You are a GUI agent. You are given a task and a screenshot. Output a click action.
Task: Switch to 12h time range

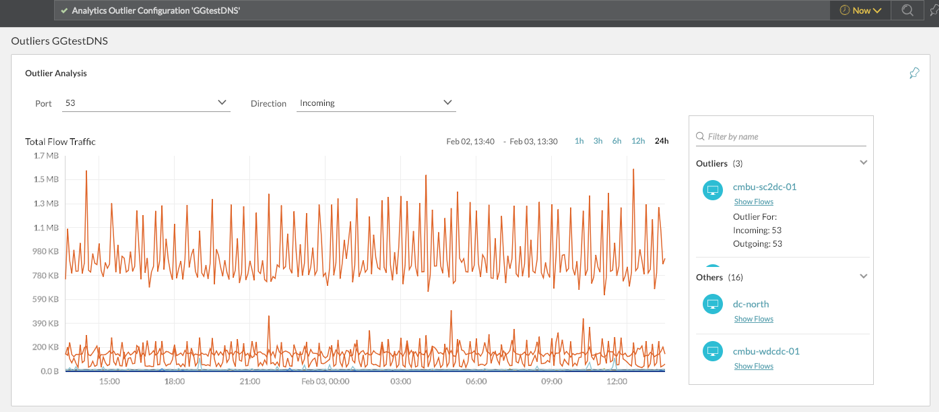click(x=638, y=141)
